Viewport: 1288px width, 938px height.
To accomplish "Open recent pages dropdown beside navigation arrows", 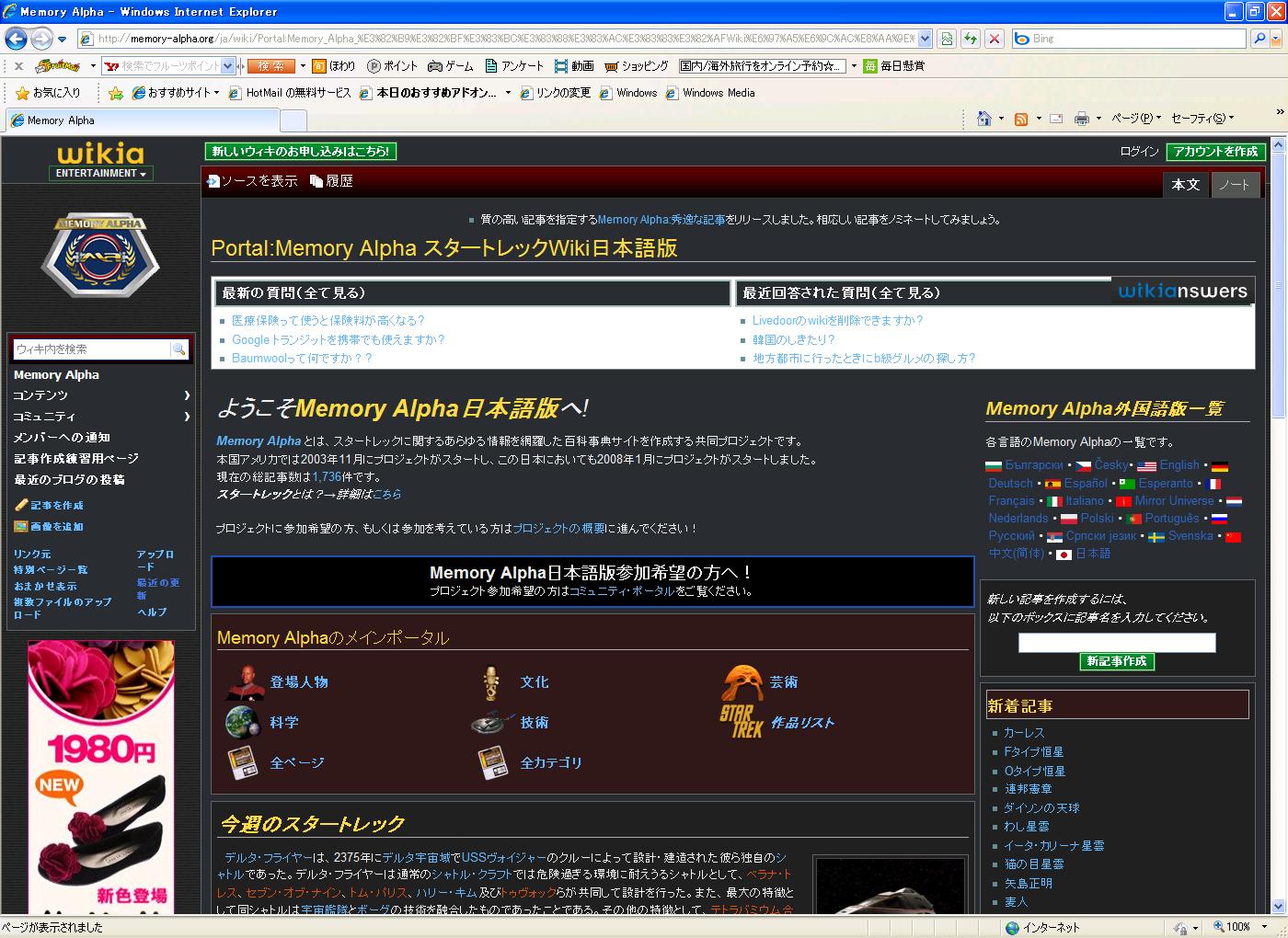I will click(x=62, y=40).
